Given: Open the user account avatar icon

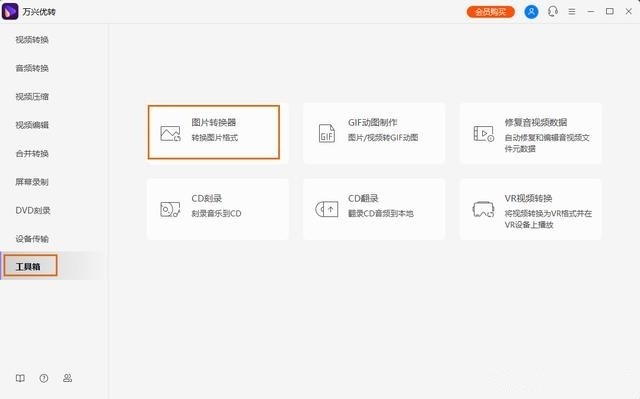Looking at the screenshot, I should pos(531,12).
